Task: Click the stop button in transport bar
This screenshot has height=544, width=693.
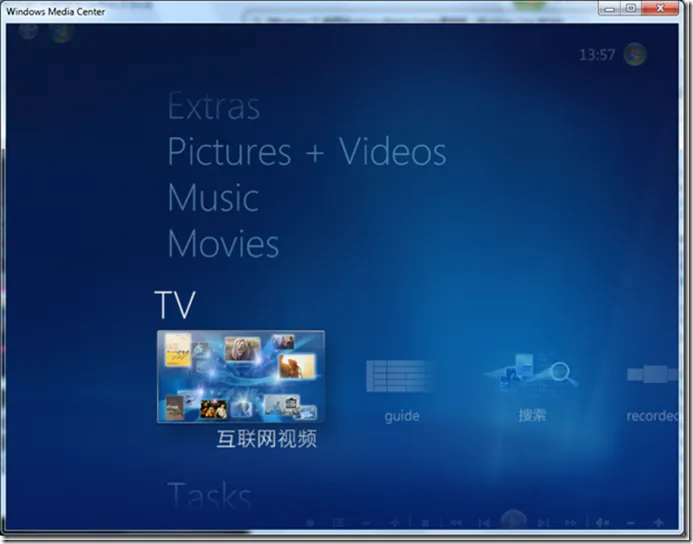Action: point(425,523)
